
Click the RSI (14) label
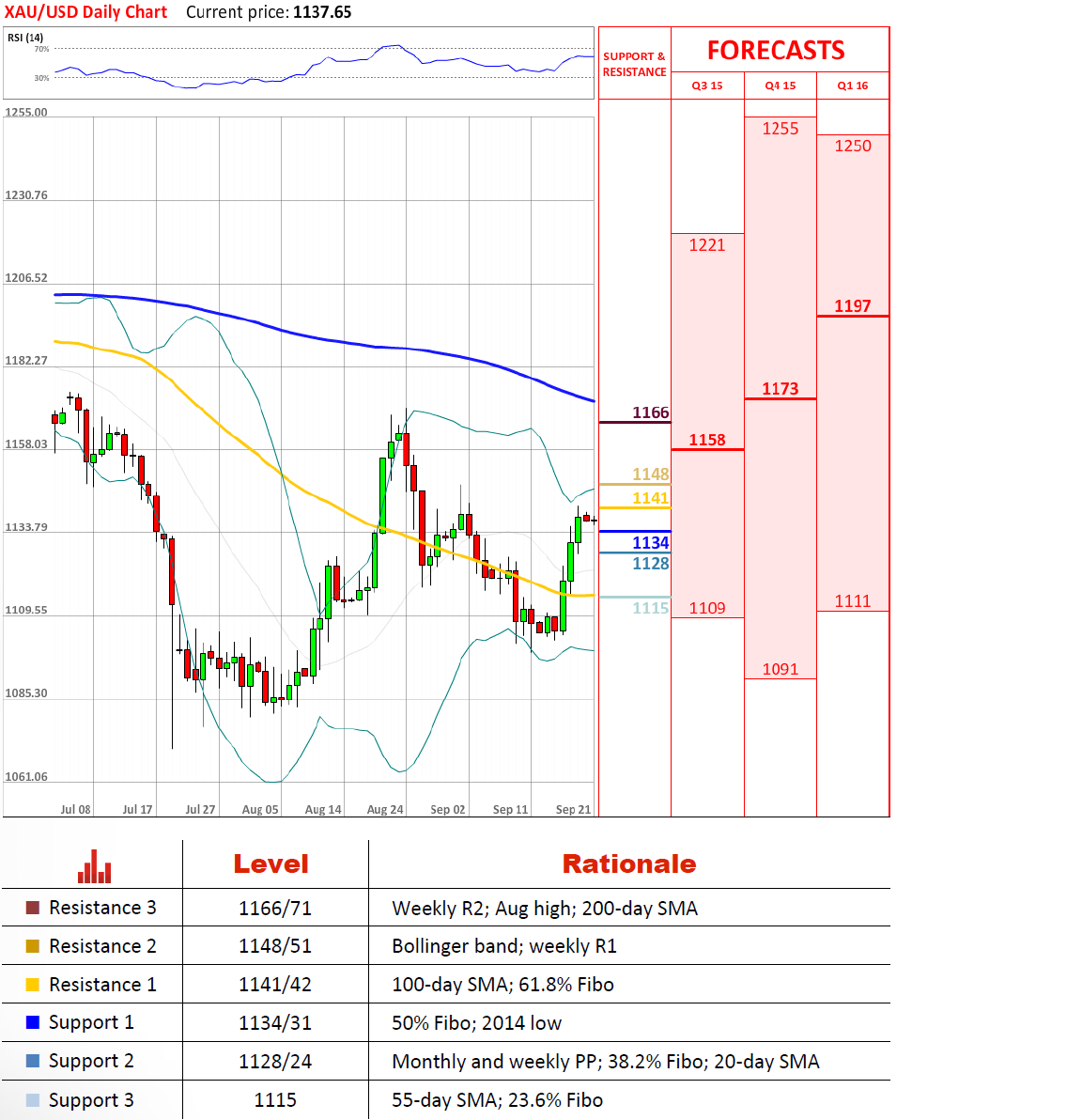(25, 38)
